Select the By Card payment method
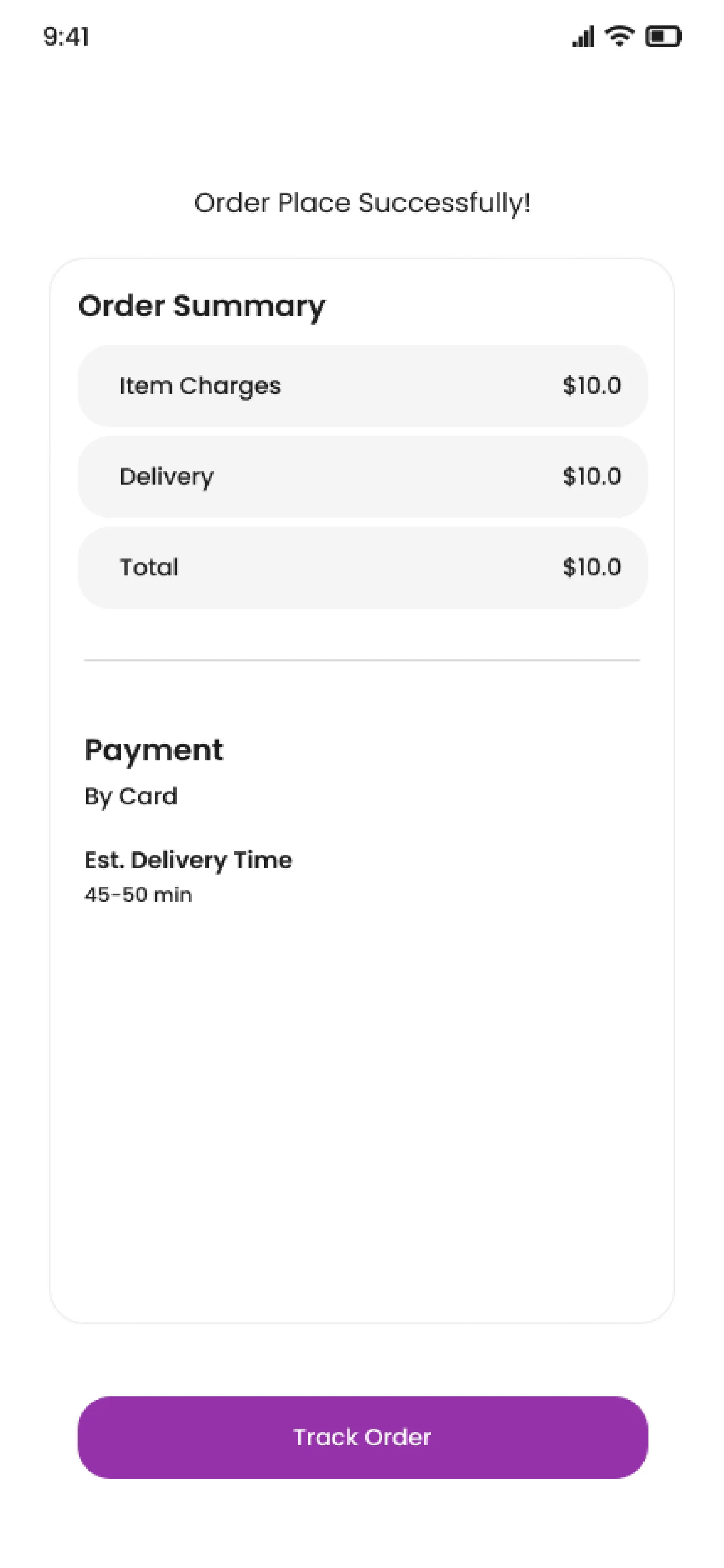 pos(131,796)
